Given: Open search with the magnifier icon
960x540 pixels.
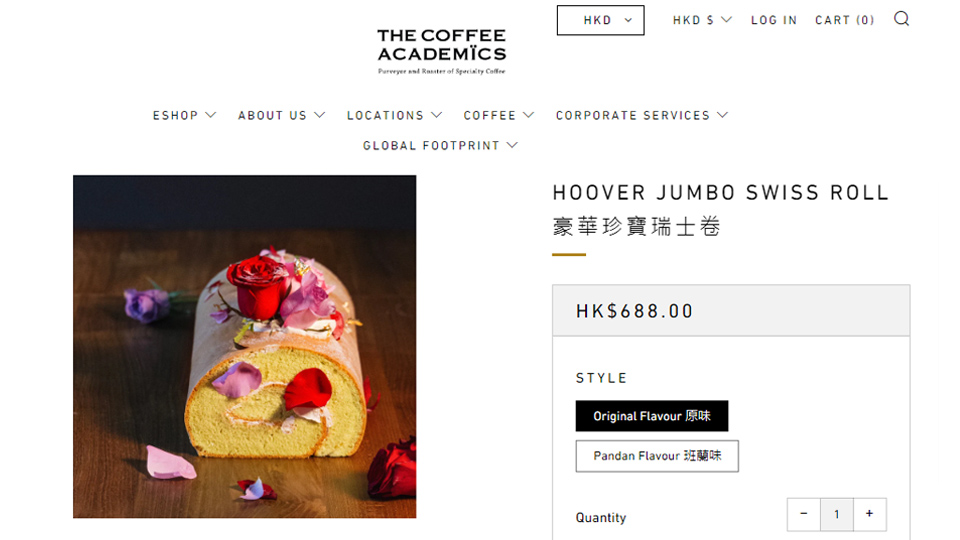Looking at the screenshot, I should point(901,19).
